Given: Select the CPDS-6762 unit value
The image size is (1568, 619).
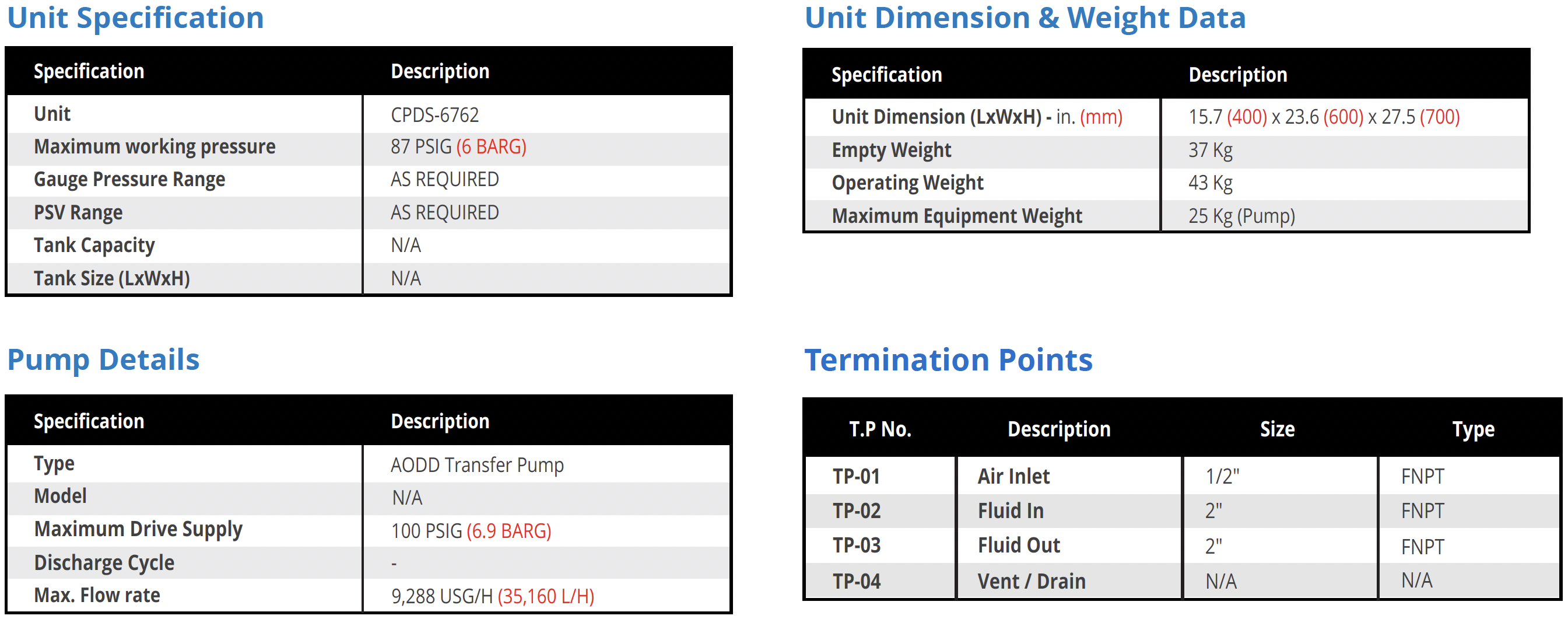Looking at the screenshot, I should pyautogui.click(x=434, y=114).
